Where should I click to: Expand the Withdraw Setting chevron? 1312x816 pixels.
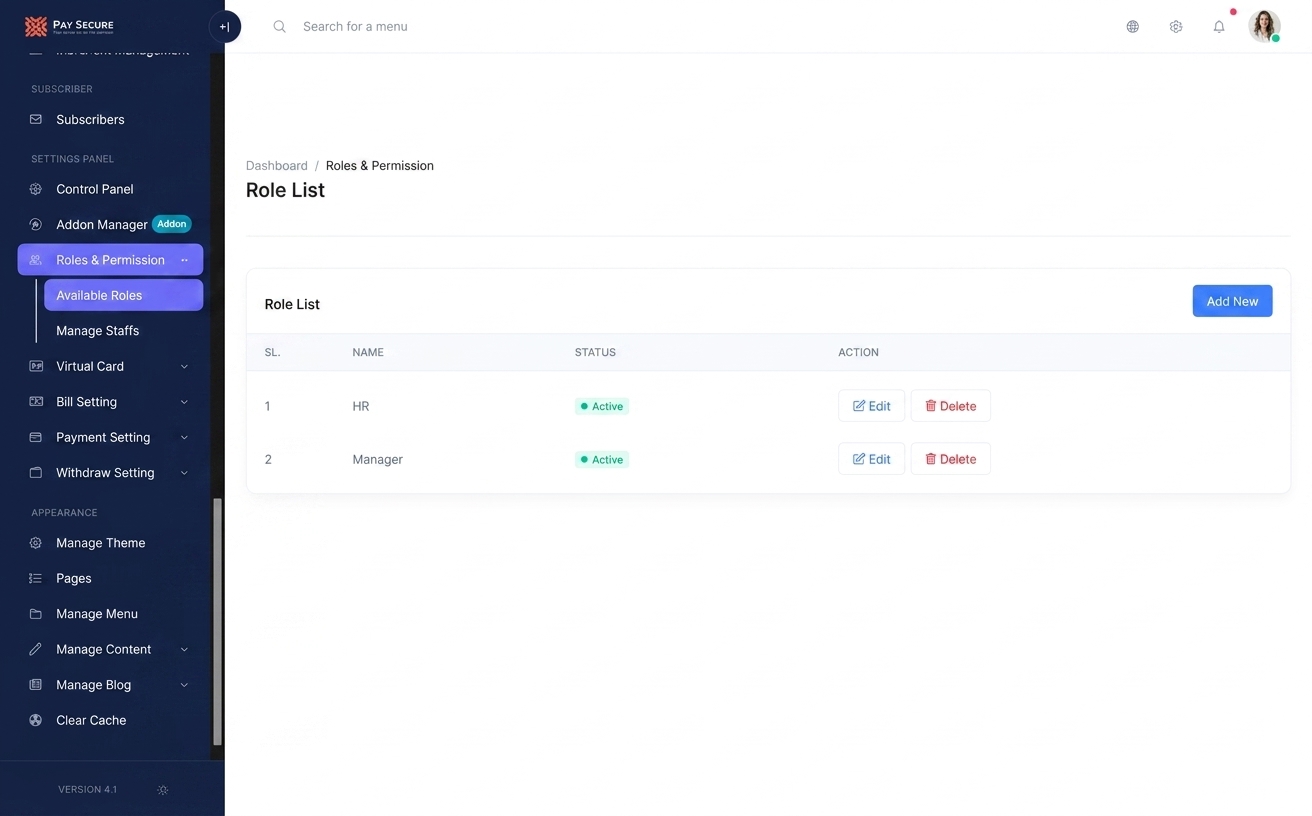tap(184, 473)
